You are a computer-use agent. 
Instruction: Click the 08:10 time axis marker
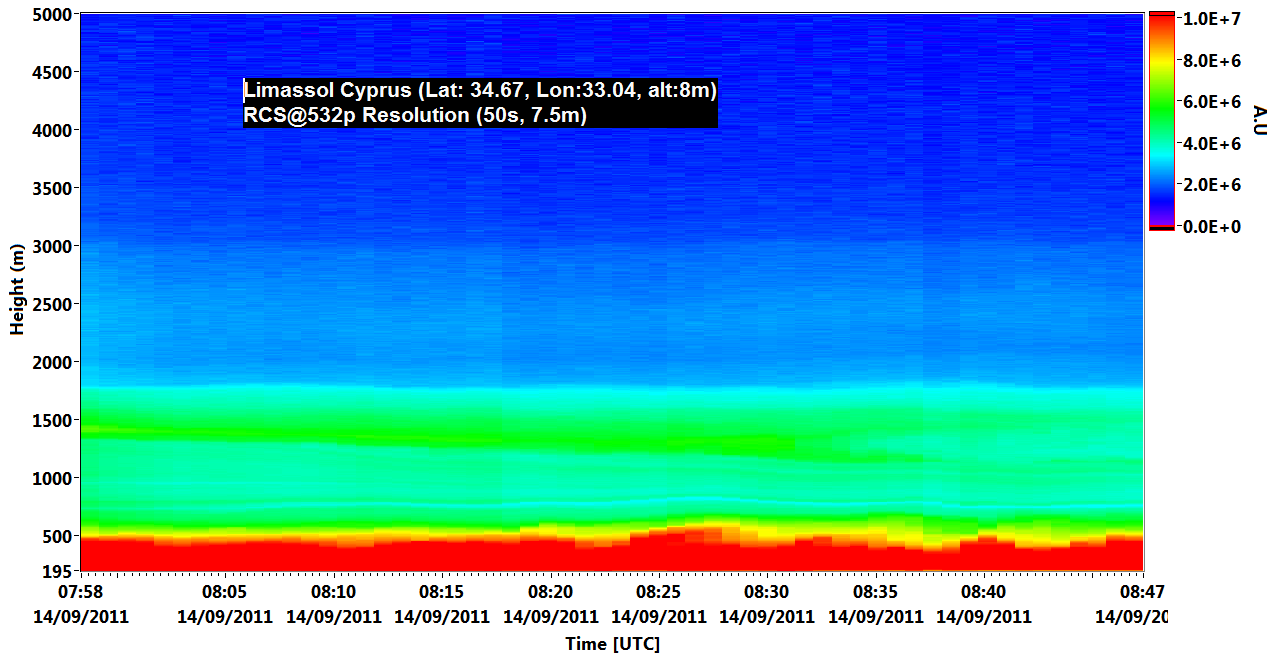333,593
